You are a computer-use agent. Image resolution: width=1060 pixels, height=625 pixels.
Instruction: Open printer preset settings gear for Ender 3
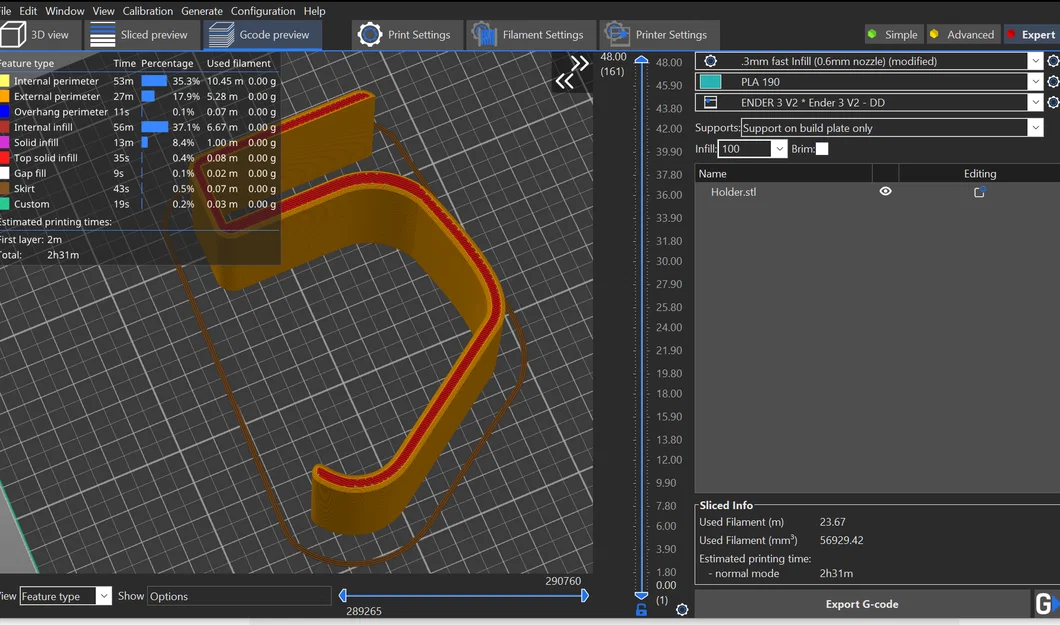(1053, 103)
